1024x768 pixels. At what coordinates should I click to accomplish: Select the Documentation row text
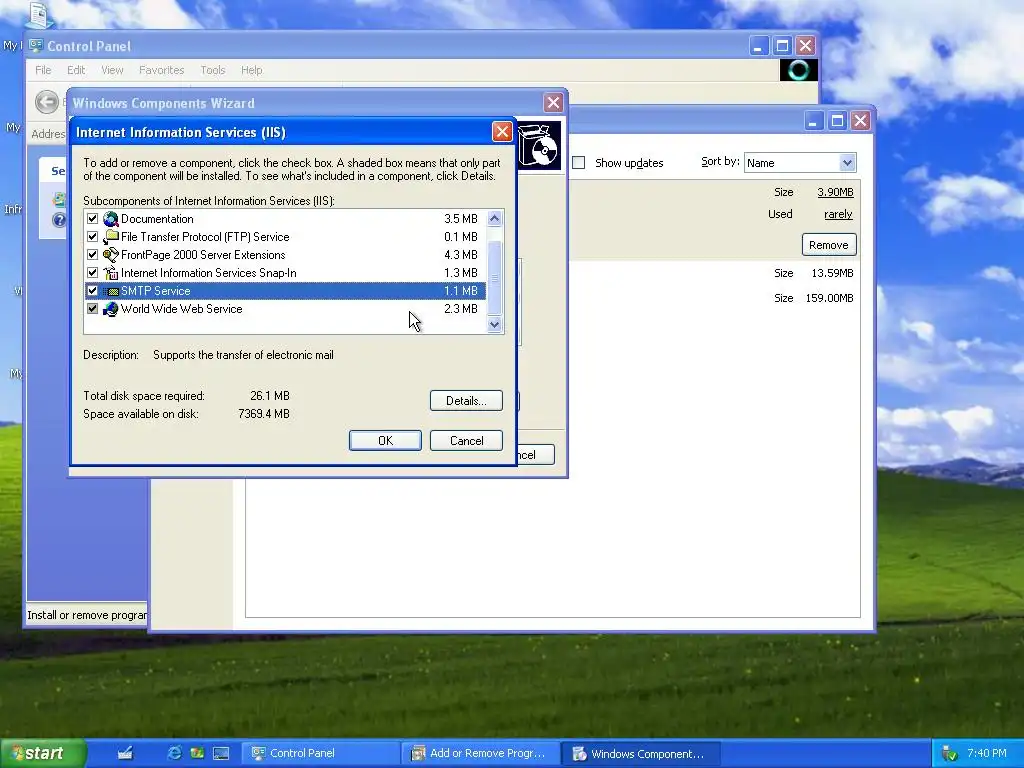157,219
